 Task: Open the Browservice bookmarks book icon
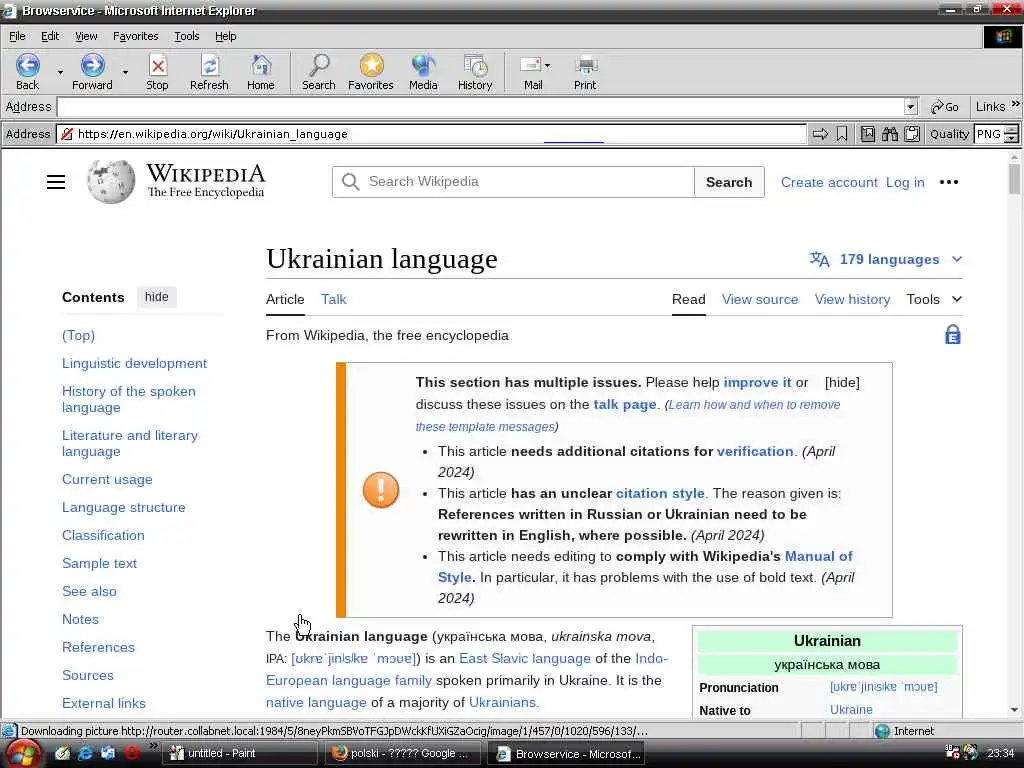(867, 134)
